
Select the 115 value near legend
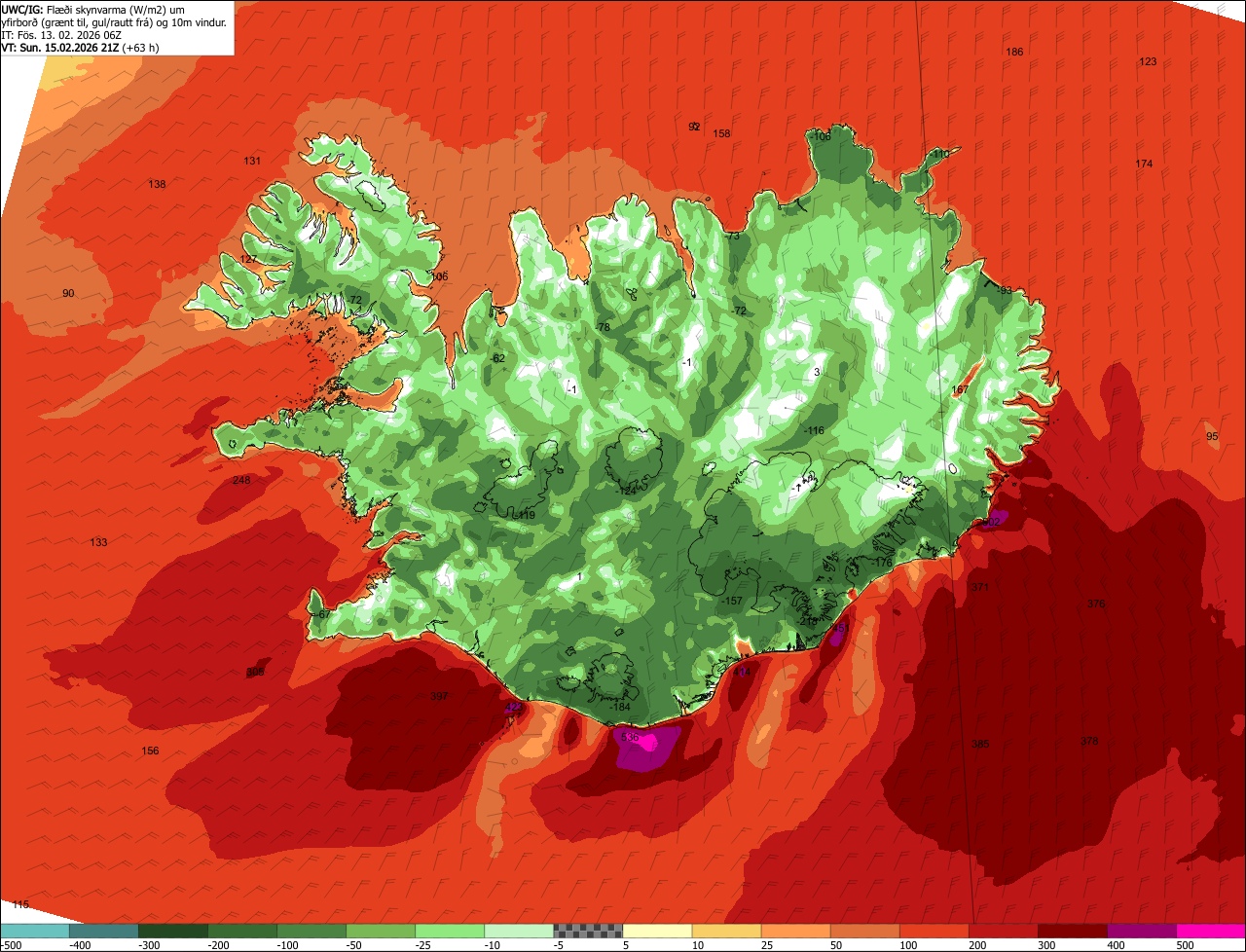[x=20, y=904]
